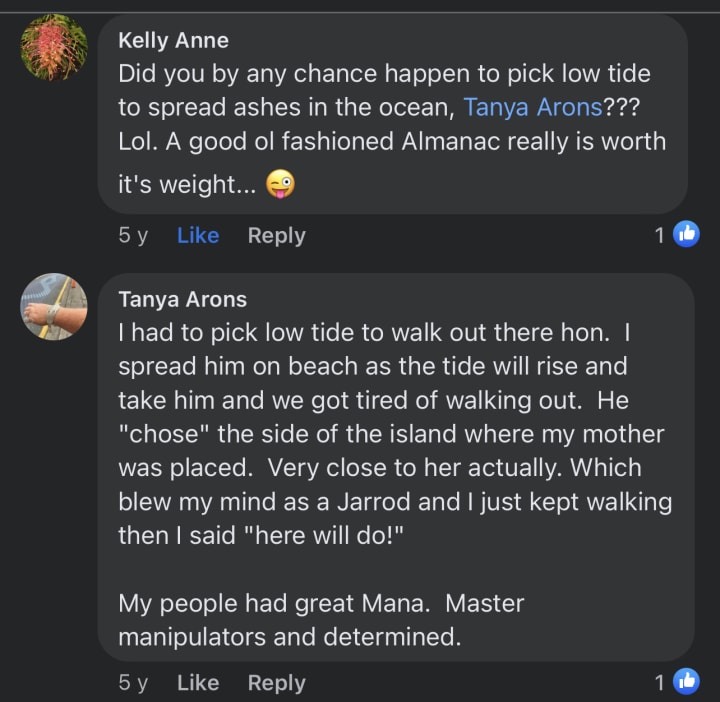
Task: Like Kelly Anne's comment
Action: 197,236
